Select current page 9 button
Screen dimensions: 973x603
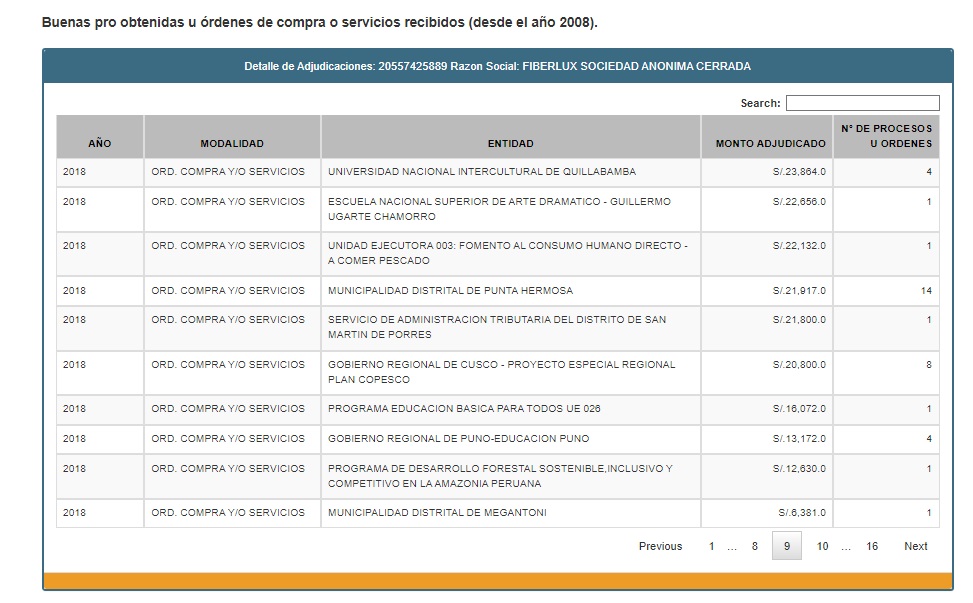click(x=787, y=546)
